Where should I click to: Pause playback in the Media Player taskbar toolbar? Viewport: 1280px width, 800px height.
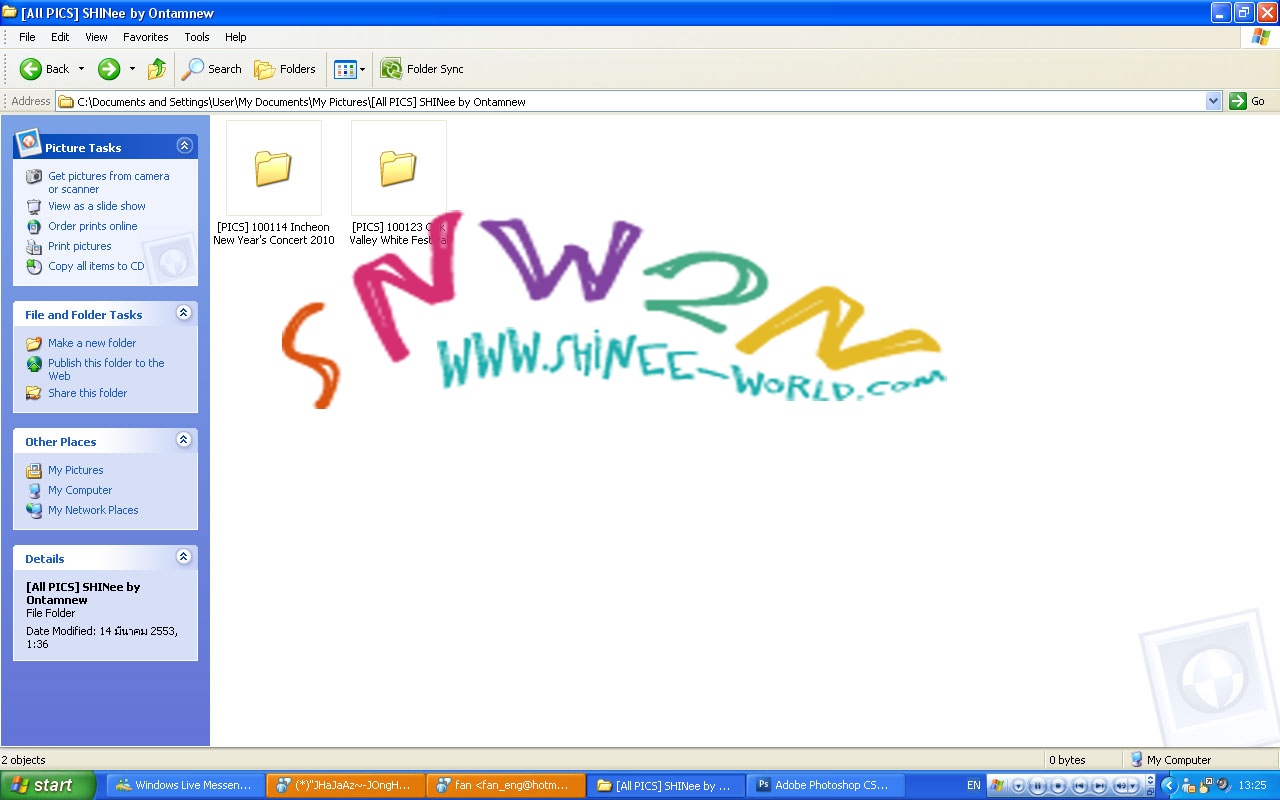click(1038, 786)
